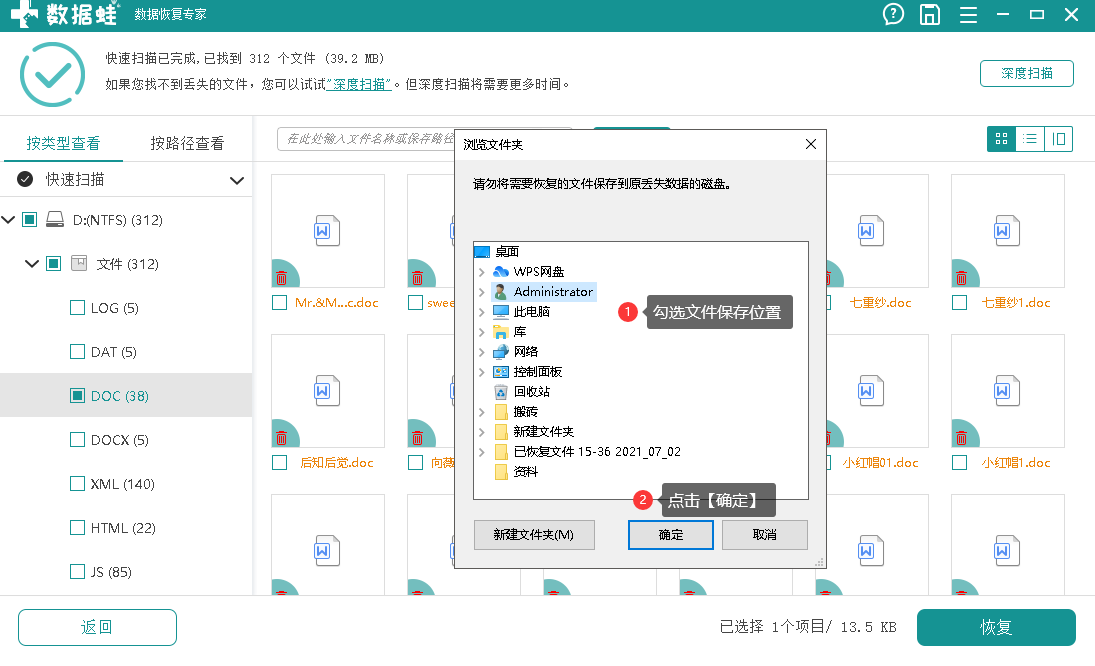The width and height of the screenshot is (1095, 666).
Task: Click Word icon of Mr.&M...c.doc thumbnail
Action: click(327, 231)
